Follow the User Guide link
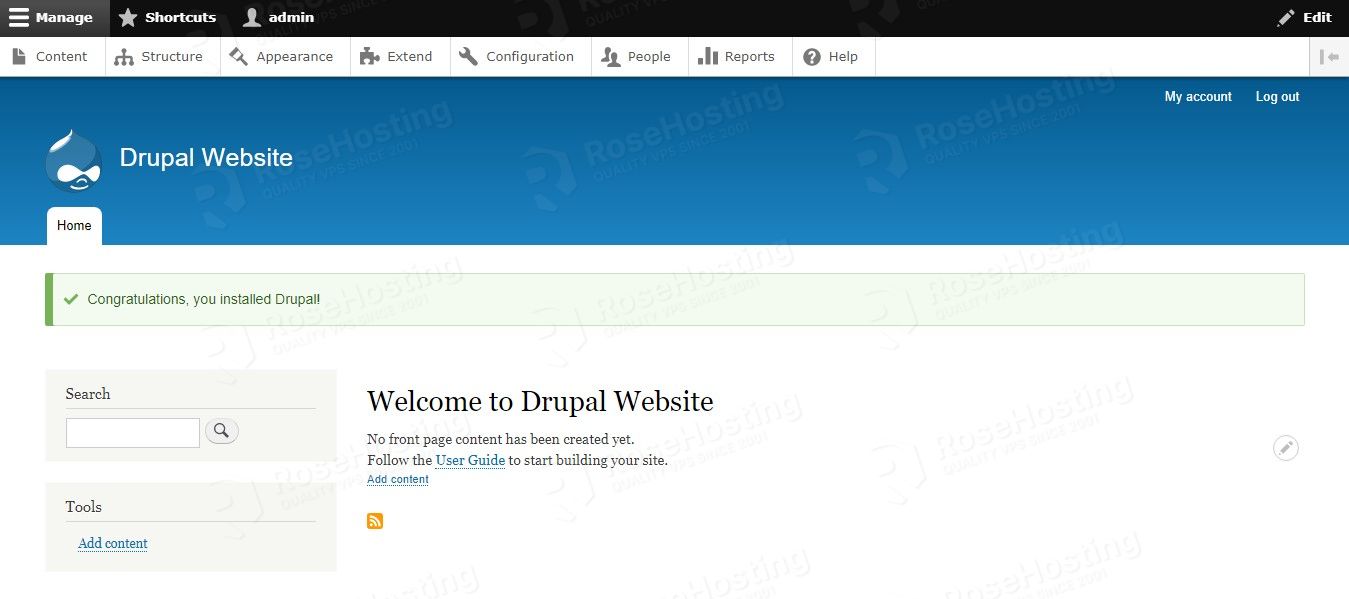 click(x=470, y=460)
